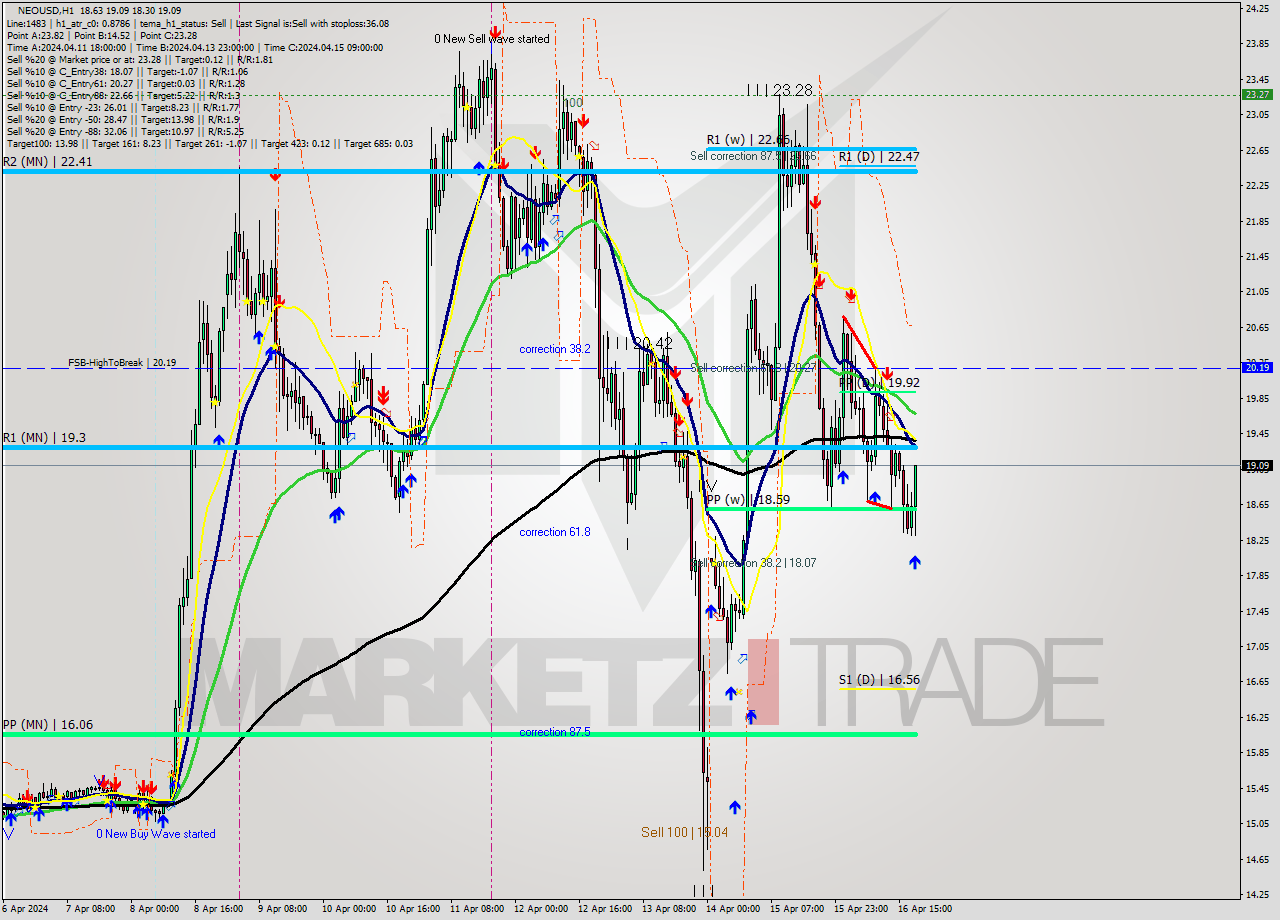
Task: Click the 'R2 (MN) | 22.41' level label
Action: [x=48, y=162]
